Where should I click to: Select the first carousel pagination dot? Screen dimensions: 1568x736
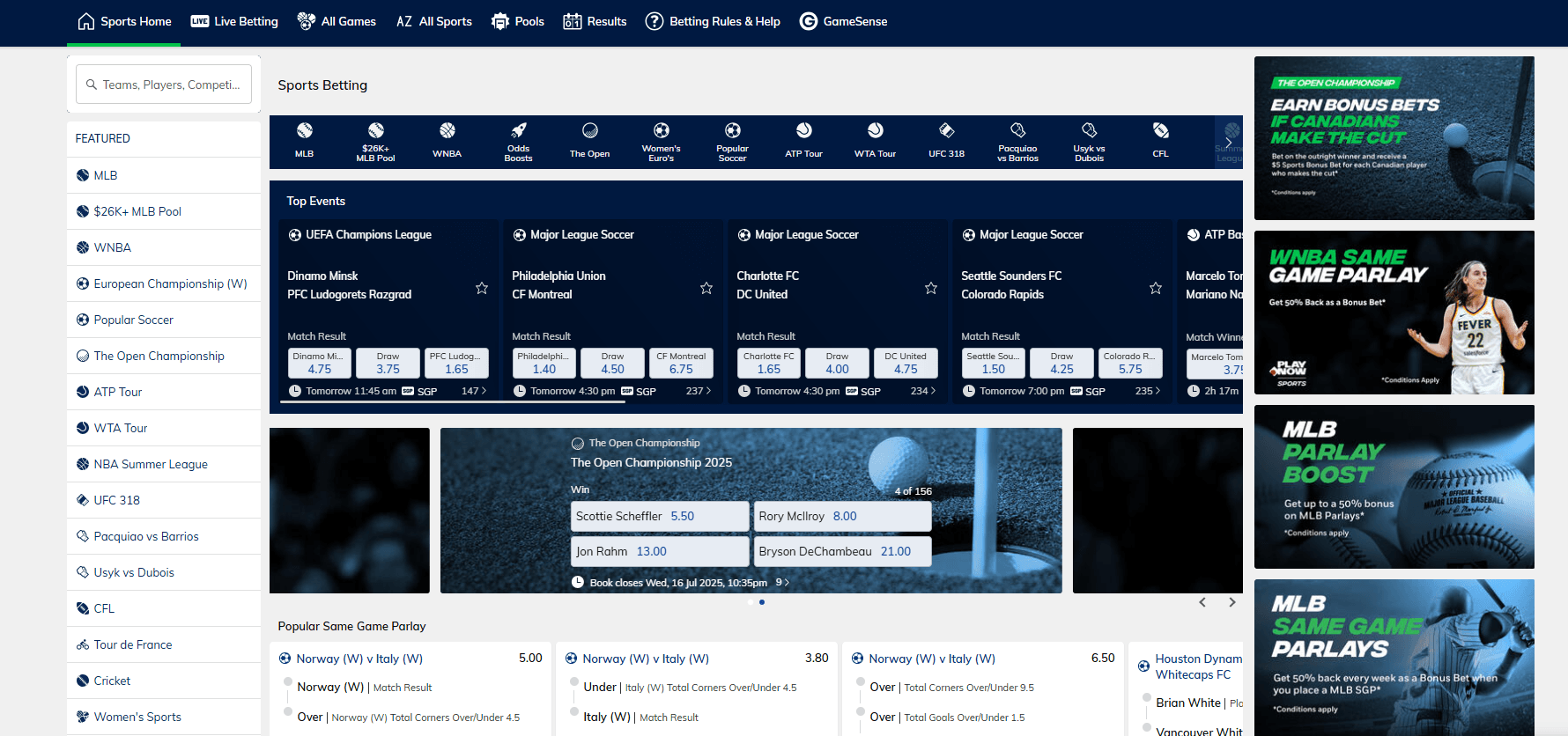(751, 602)
